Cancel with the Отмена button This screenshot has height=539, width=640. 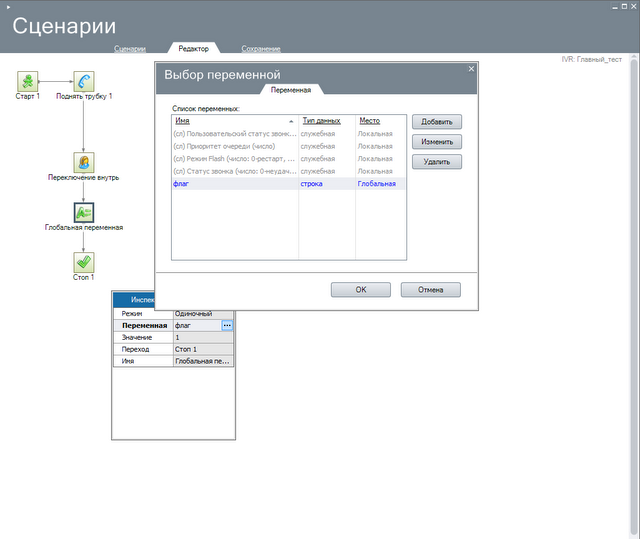click(430, 289)
